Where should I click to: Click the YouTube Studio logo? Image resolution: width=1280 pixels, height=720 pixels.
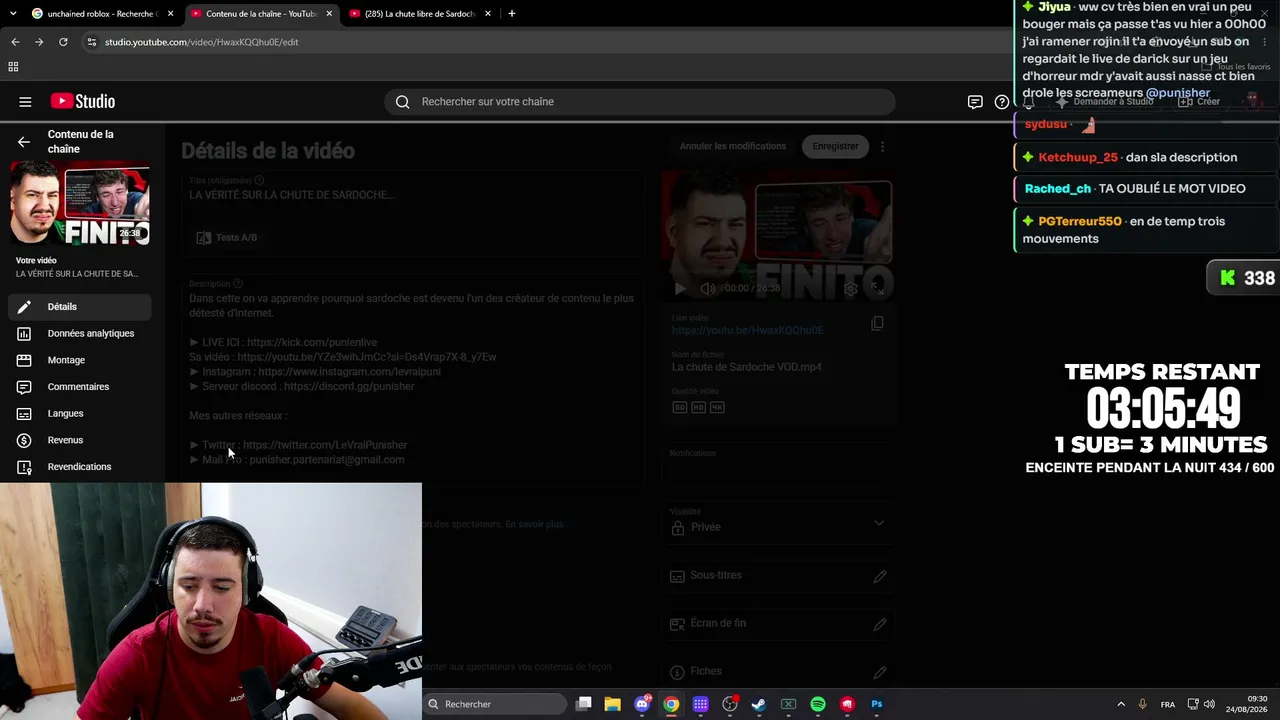(83, 101)
